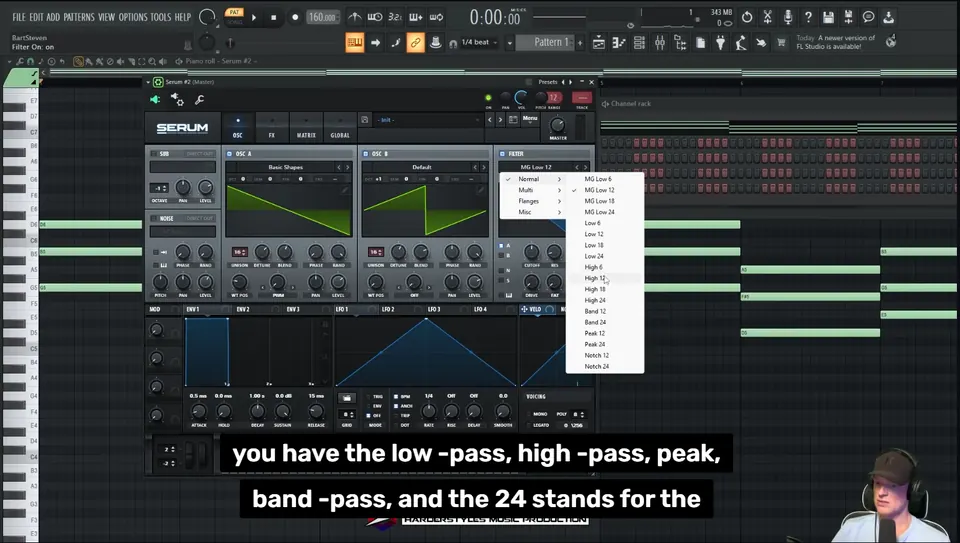Enable MONO voicing checkbox
Image resolution: width=960 pixels, height=543 pixels.
point(529,414)
